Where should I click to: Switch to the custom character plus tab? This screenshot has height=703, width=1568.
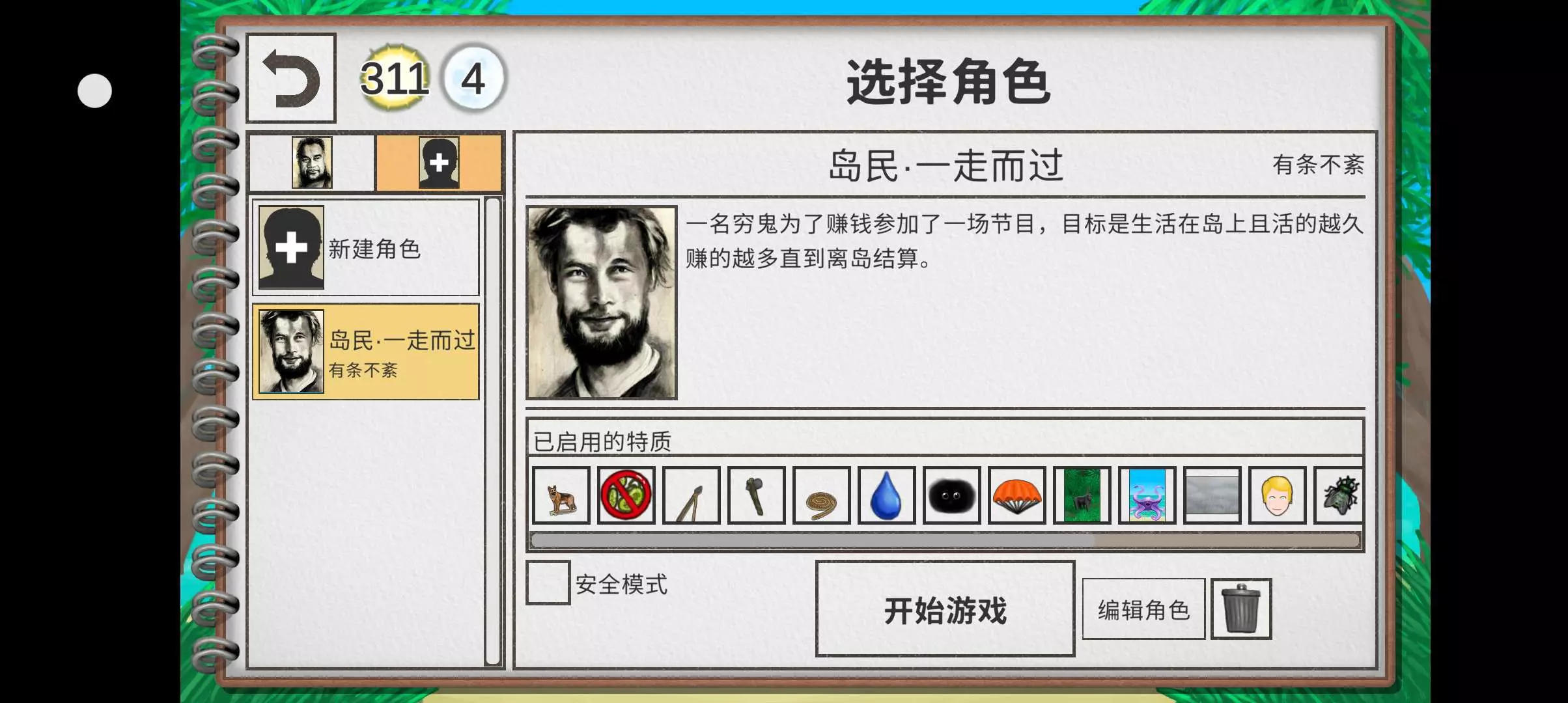click(439, 162)
